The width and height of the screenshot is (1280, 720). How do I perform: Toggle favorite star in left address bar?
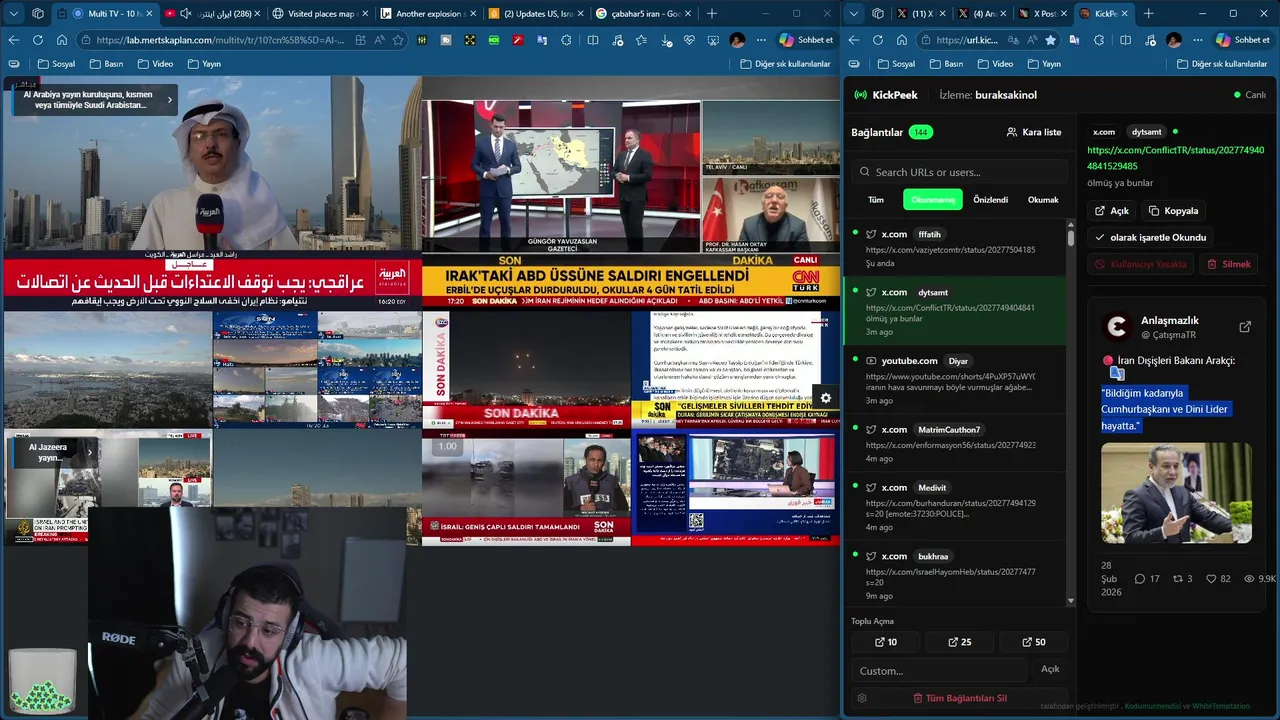(398, 40)
